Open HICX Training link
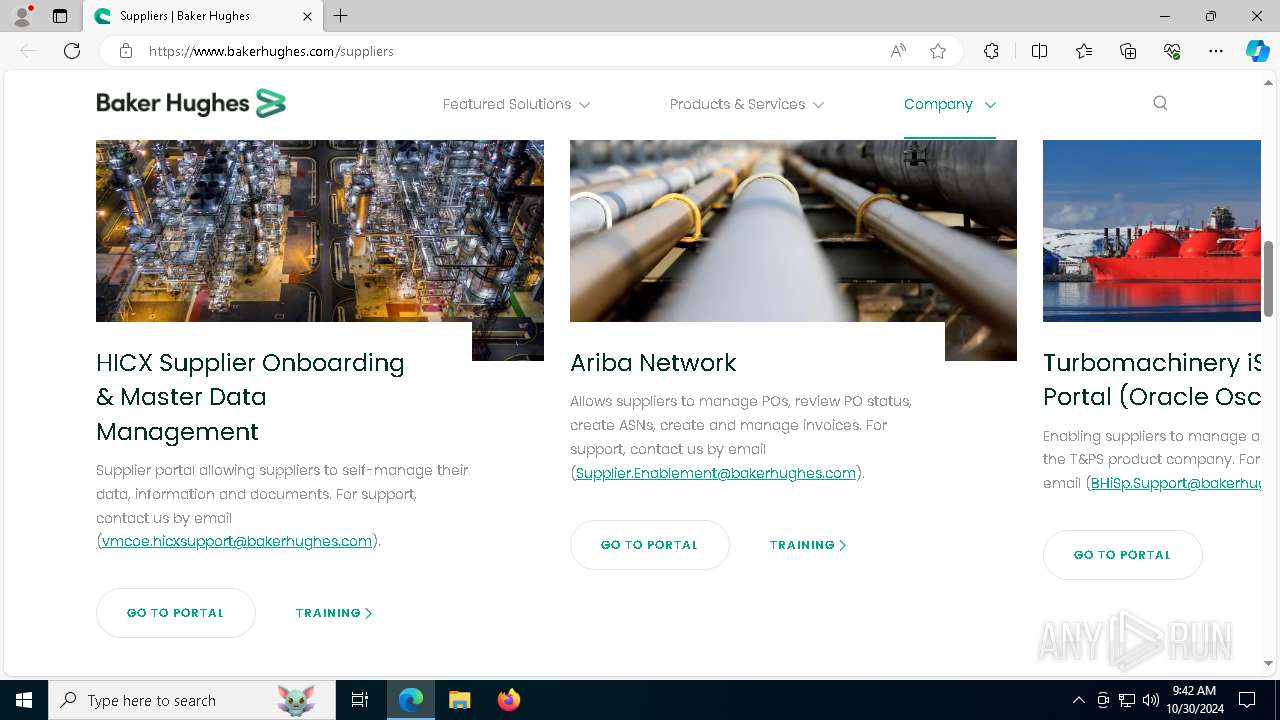This screenshot has width=1280, height=720. (334, 613)
